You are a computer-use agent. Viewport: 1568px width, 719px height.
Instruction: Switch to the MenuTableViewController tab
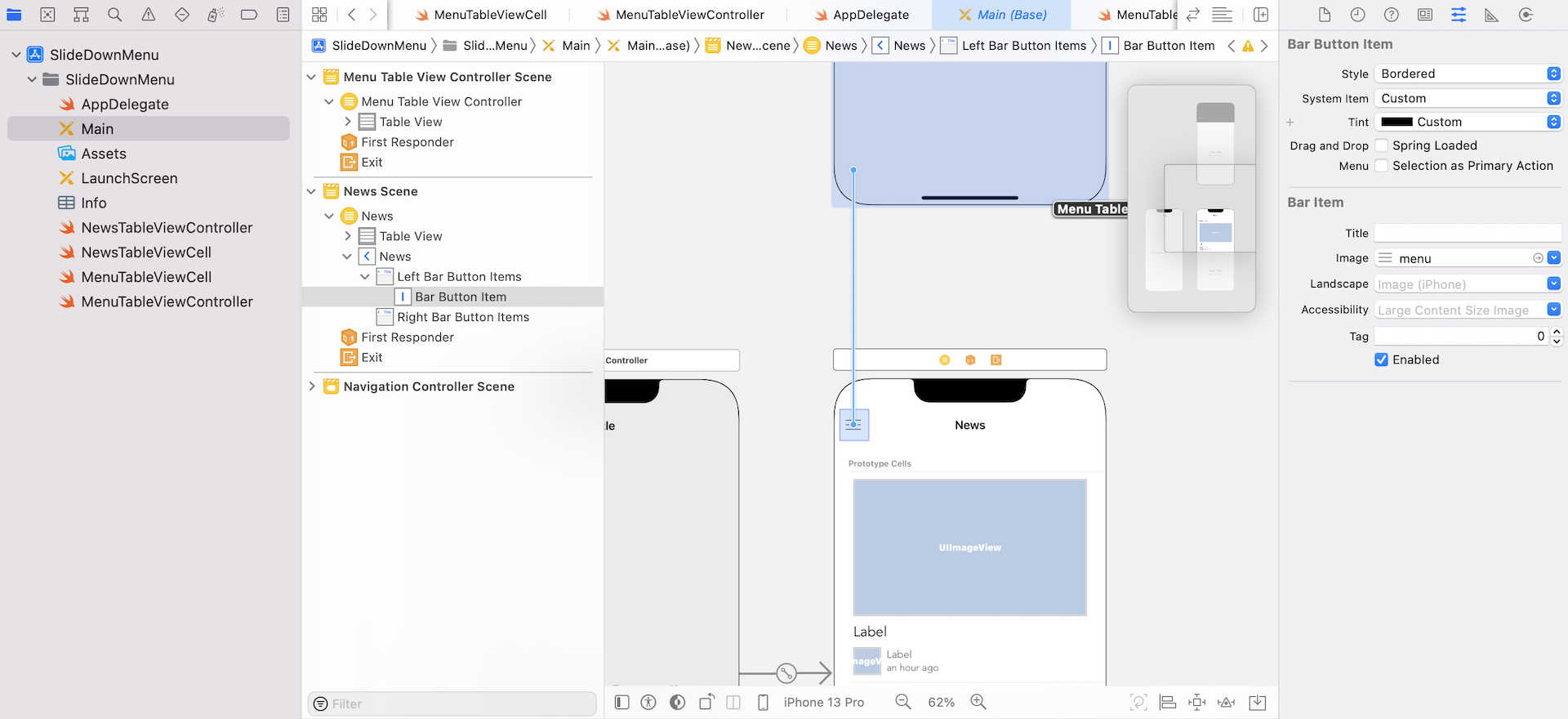[689, 15]
